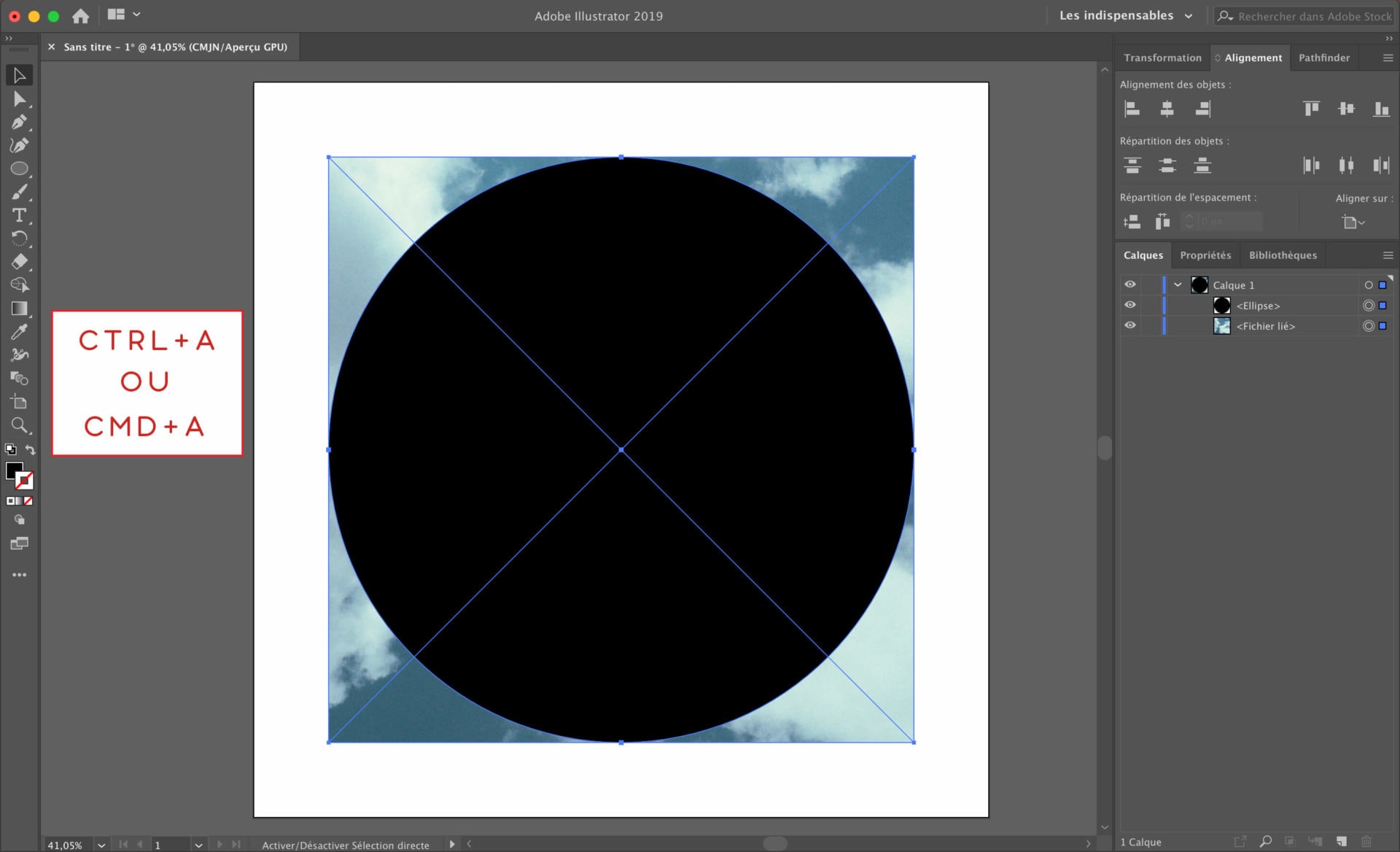The width and height of the screenshot is (1400, 852).
Task: Align objects to horizontal right
Action: pos(1202,109)
